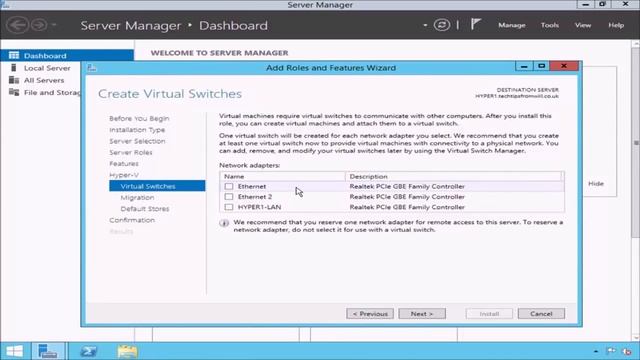Screen dimensions: 640x360
Task: Select Local Server in the sidebar
Action: click(47, 68)
